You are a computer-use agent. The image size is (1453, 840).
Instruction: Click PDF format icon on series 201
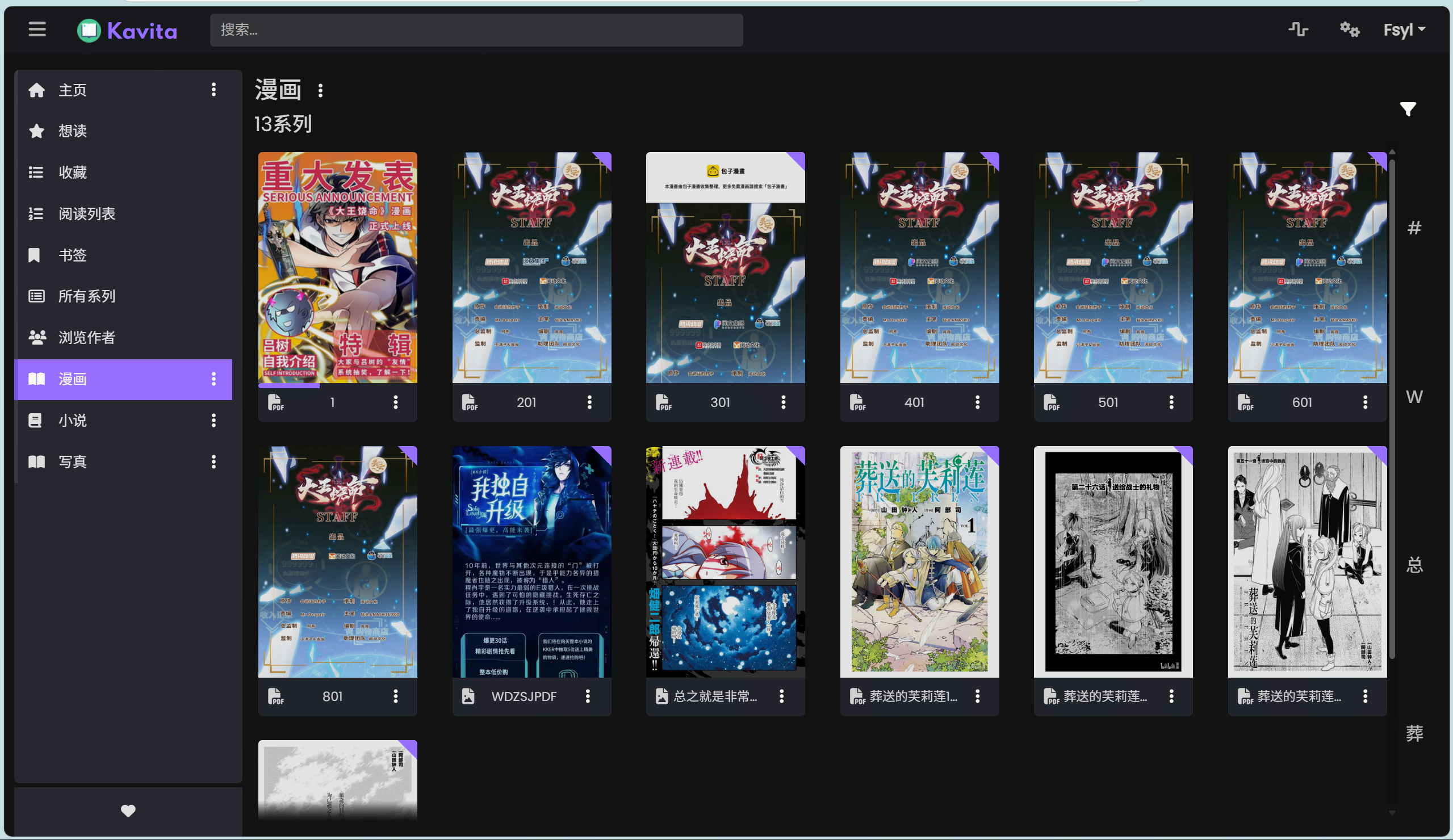coord(470,402)
